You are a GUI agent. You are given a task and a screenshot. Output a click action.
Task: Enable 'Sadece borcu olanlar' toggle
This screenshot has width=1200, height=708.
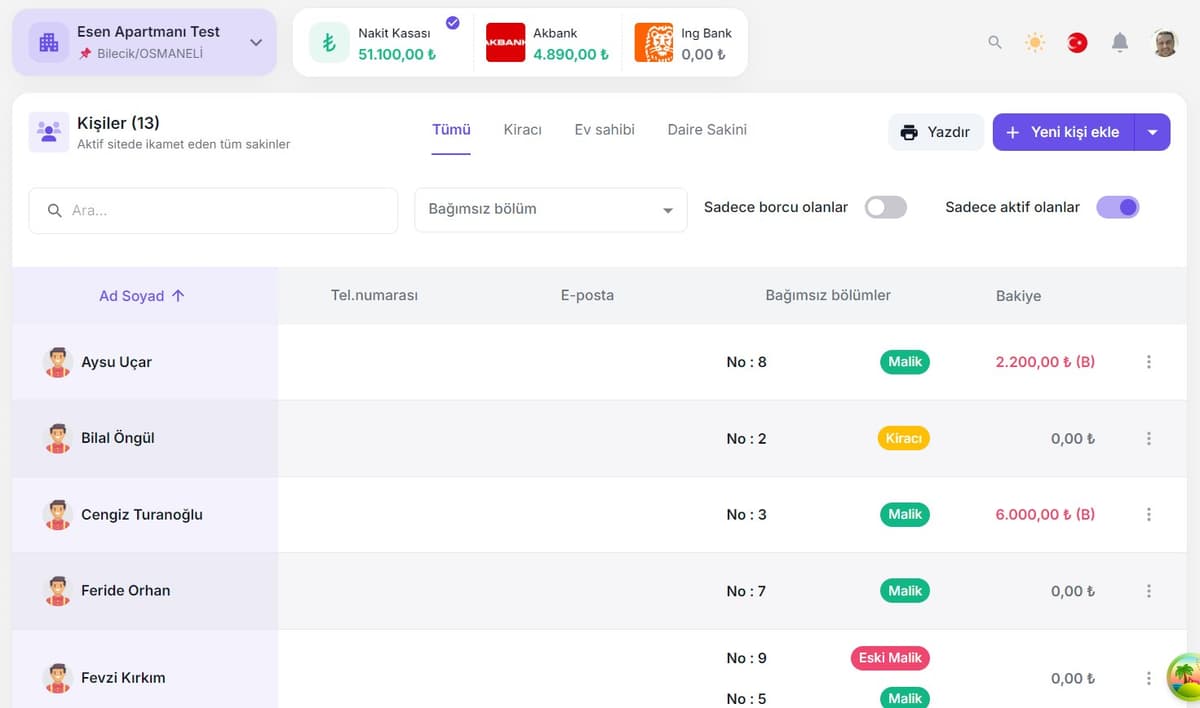885,207
